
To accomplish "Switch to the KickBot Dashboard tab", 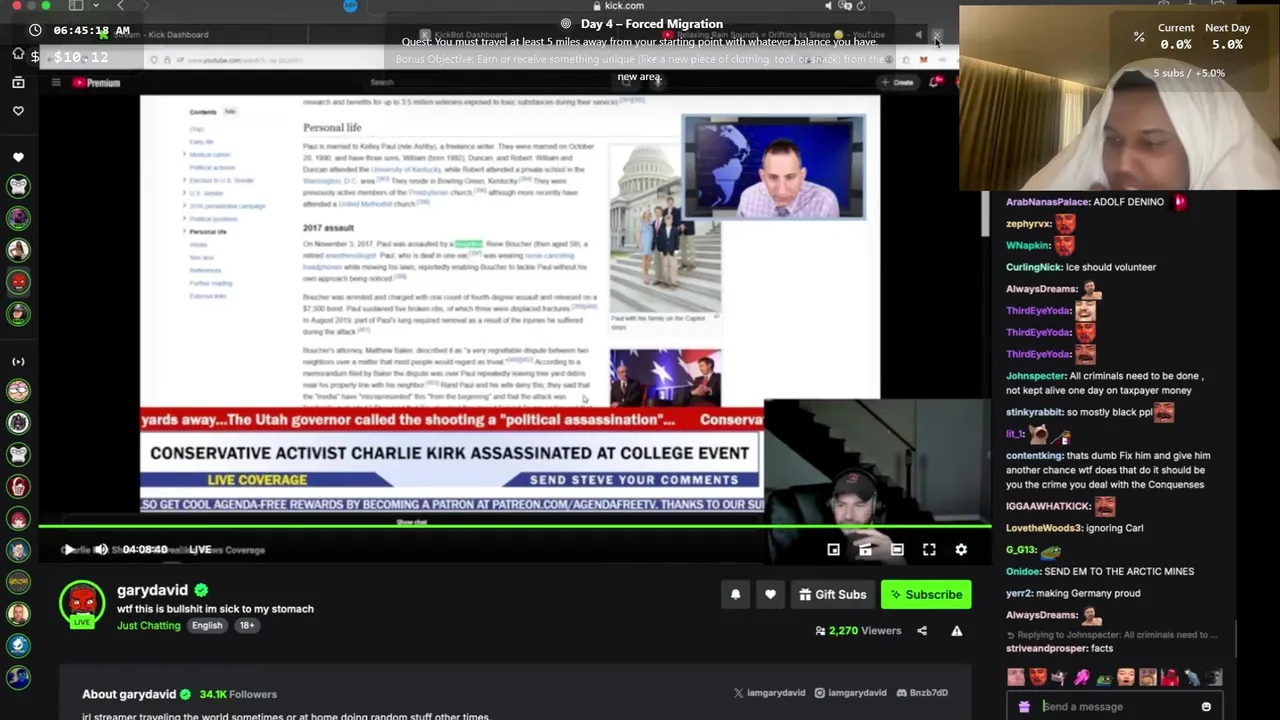I will click(x=464, y=35).
